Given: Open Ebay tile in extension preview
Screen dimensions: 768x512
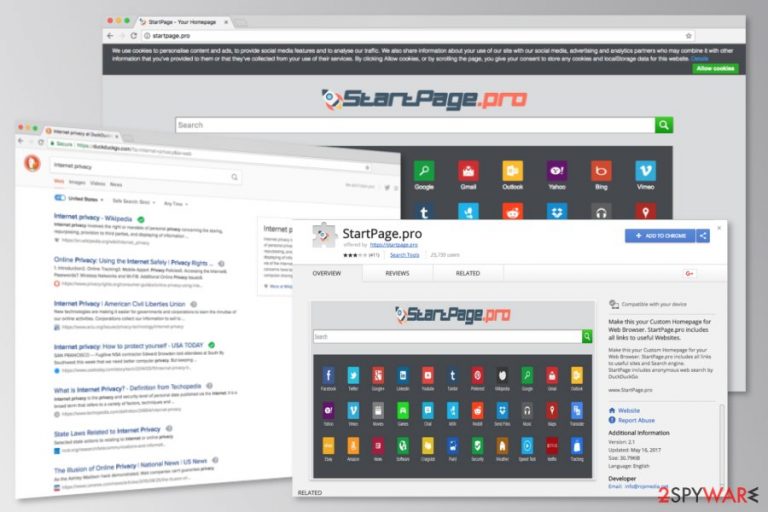Looking at the screenshot, I should click(x=328, y=446).
